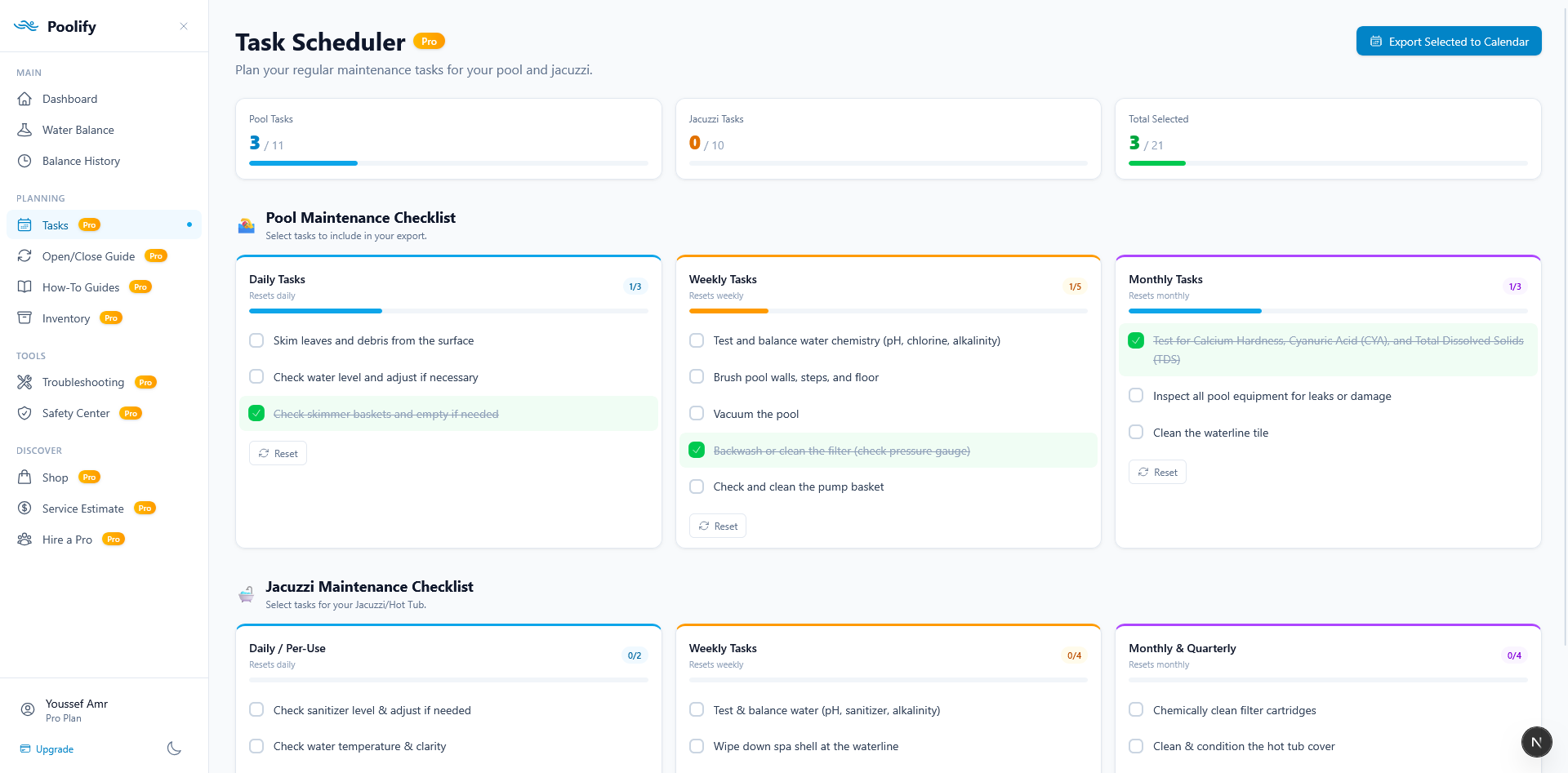Screen dimensions: 1568x773
Task: Open the Service Estimate page
Action: coord(104,509)
